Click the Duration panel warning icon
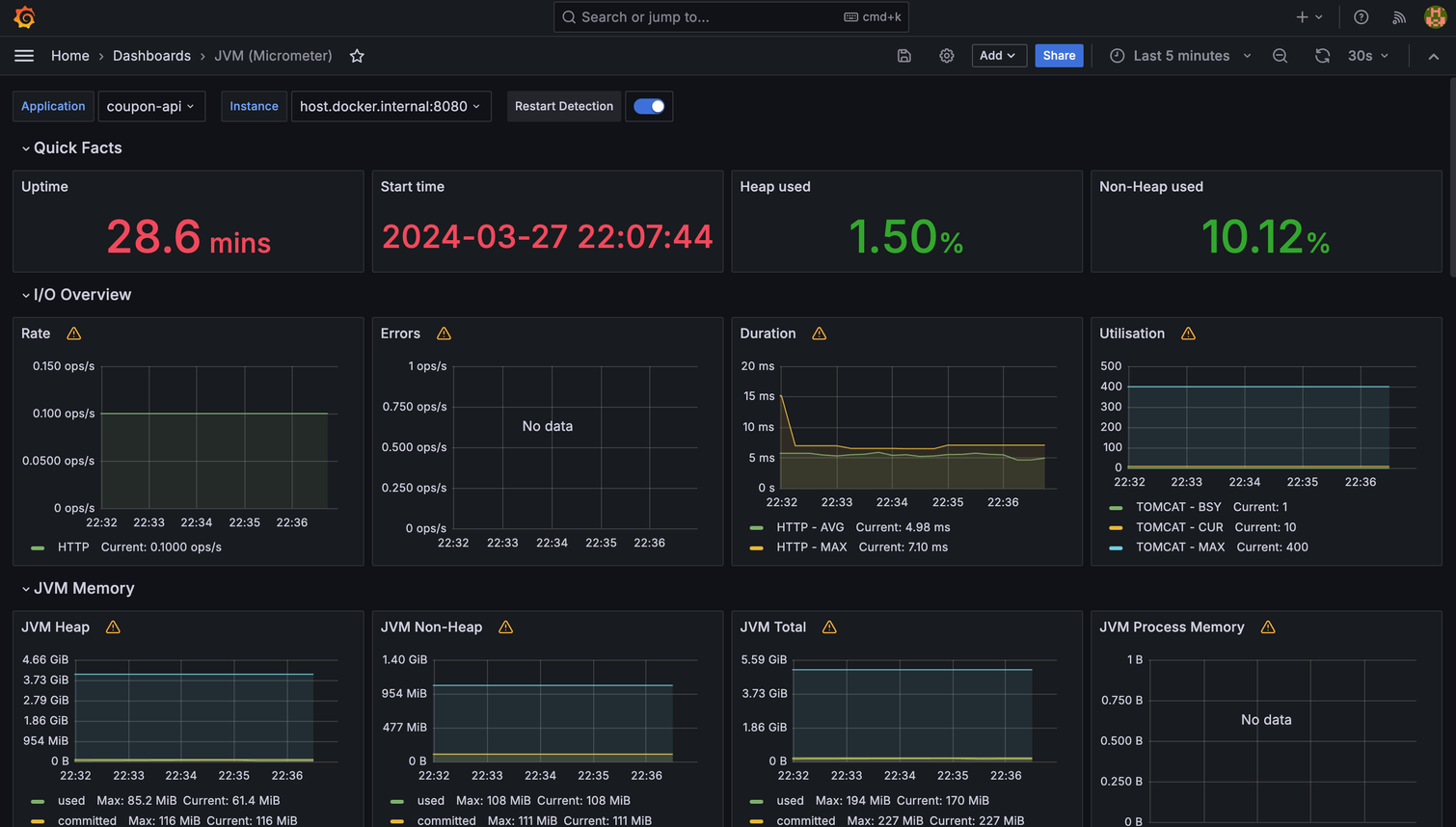The height and width of the screenshot is (827, 1456). pos(820,333)
